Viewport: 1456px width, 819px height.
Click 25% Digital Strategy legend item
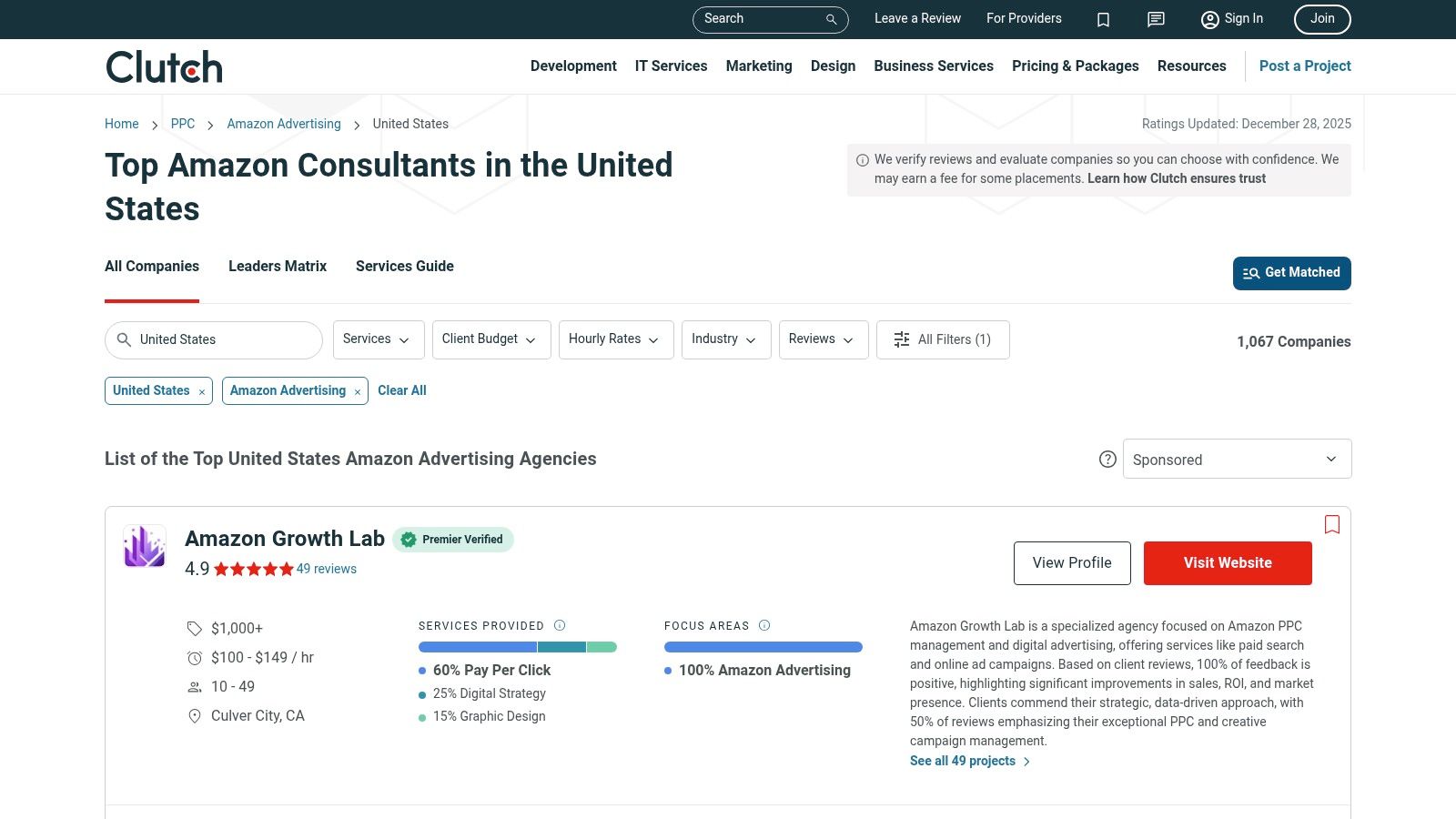click(x=482, y=694)
